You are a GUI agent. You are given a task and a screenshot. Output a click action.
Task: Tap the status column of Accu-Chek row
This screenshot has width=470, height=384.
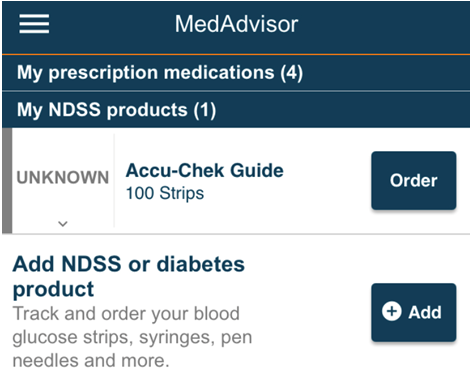[x=63, y=181]
